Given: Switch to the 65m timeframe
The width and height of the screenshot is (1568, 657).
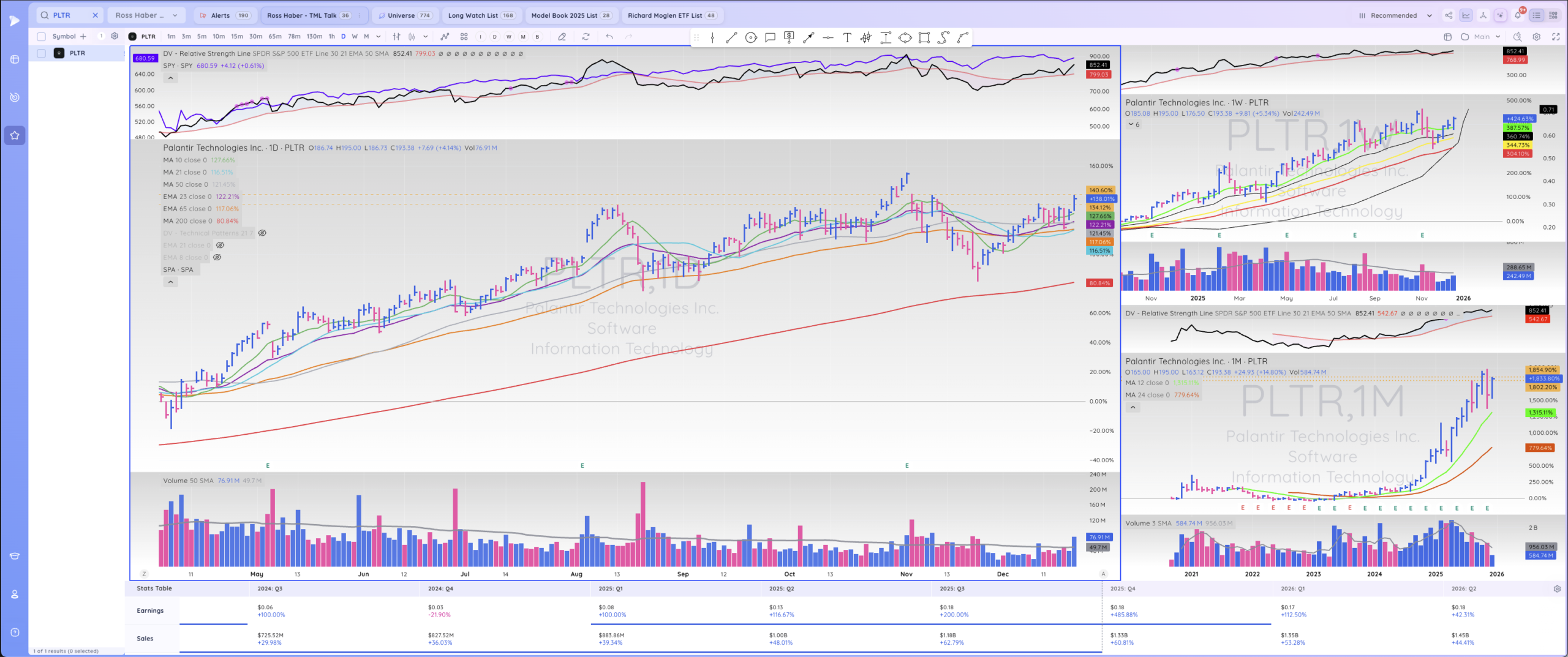Looking at the screenshot, I should click(275, 37).
